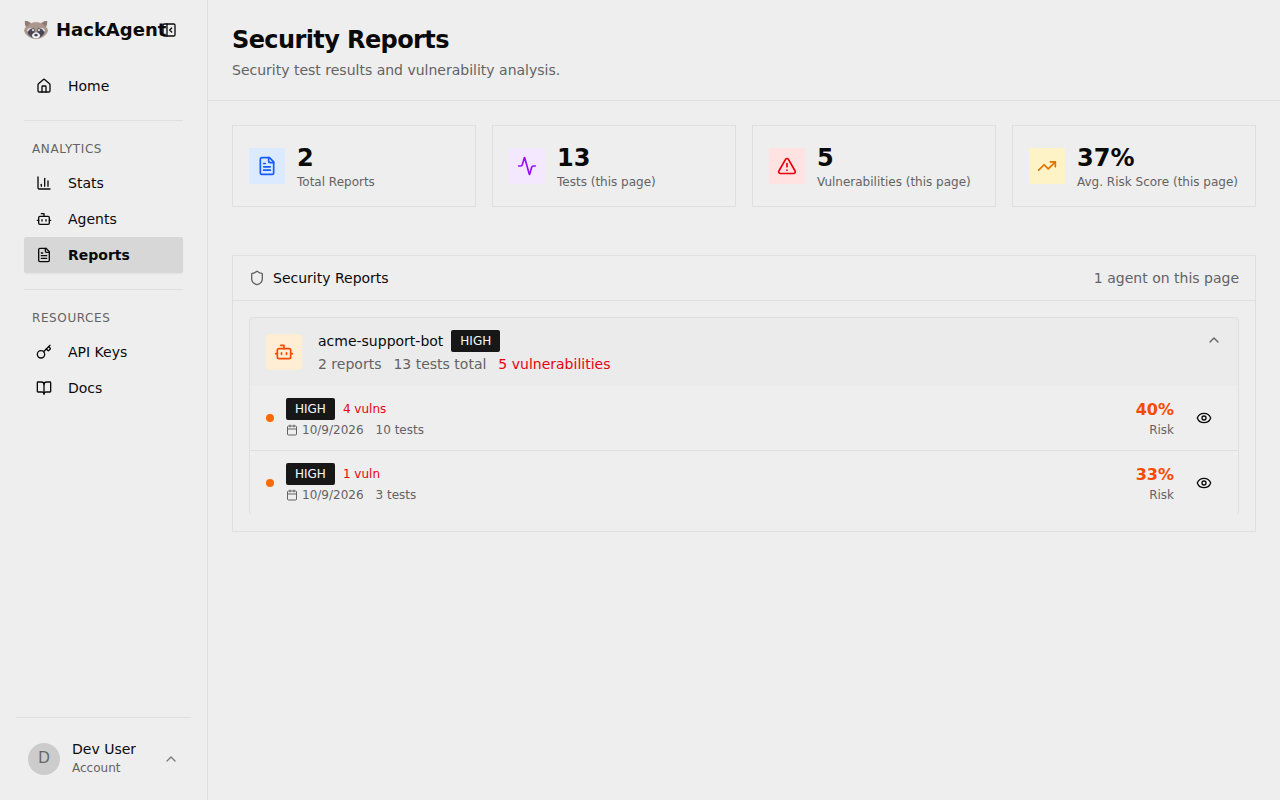The height and width of the screenshot is (800, 1280).
Task: Click the HIGH badge in the 4 vulns row
Action: (x=310, y=409)
